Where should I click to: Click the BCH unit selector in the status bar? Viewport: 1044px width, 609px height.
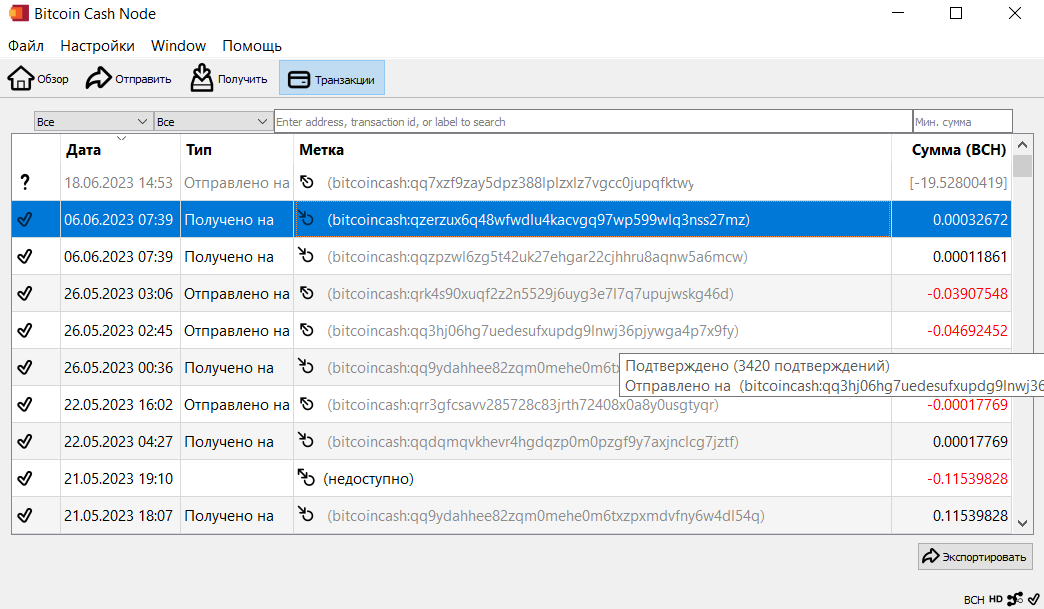click(974, 600)
